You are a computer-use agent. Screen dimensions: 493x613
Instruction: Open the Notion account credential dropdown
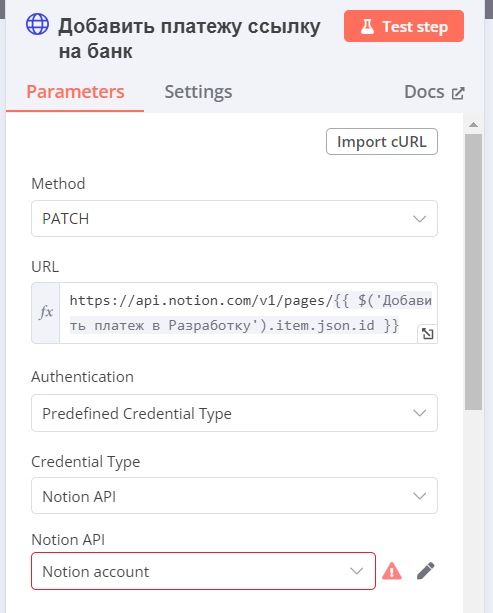203,571
